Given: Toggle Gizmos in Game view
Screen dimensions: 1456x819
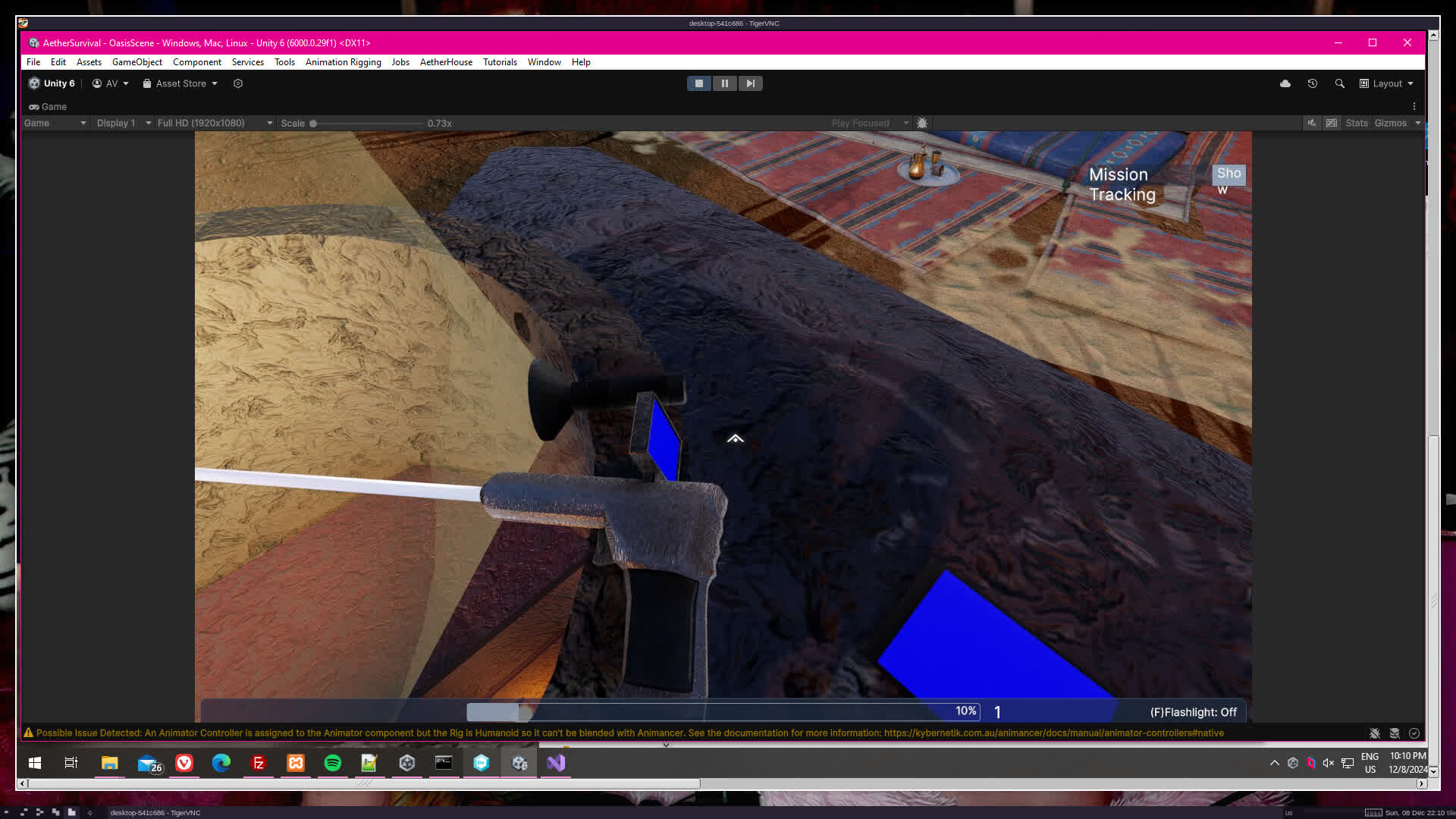Looking at the screenshot, I should (1390, 123).
